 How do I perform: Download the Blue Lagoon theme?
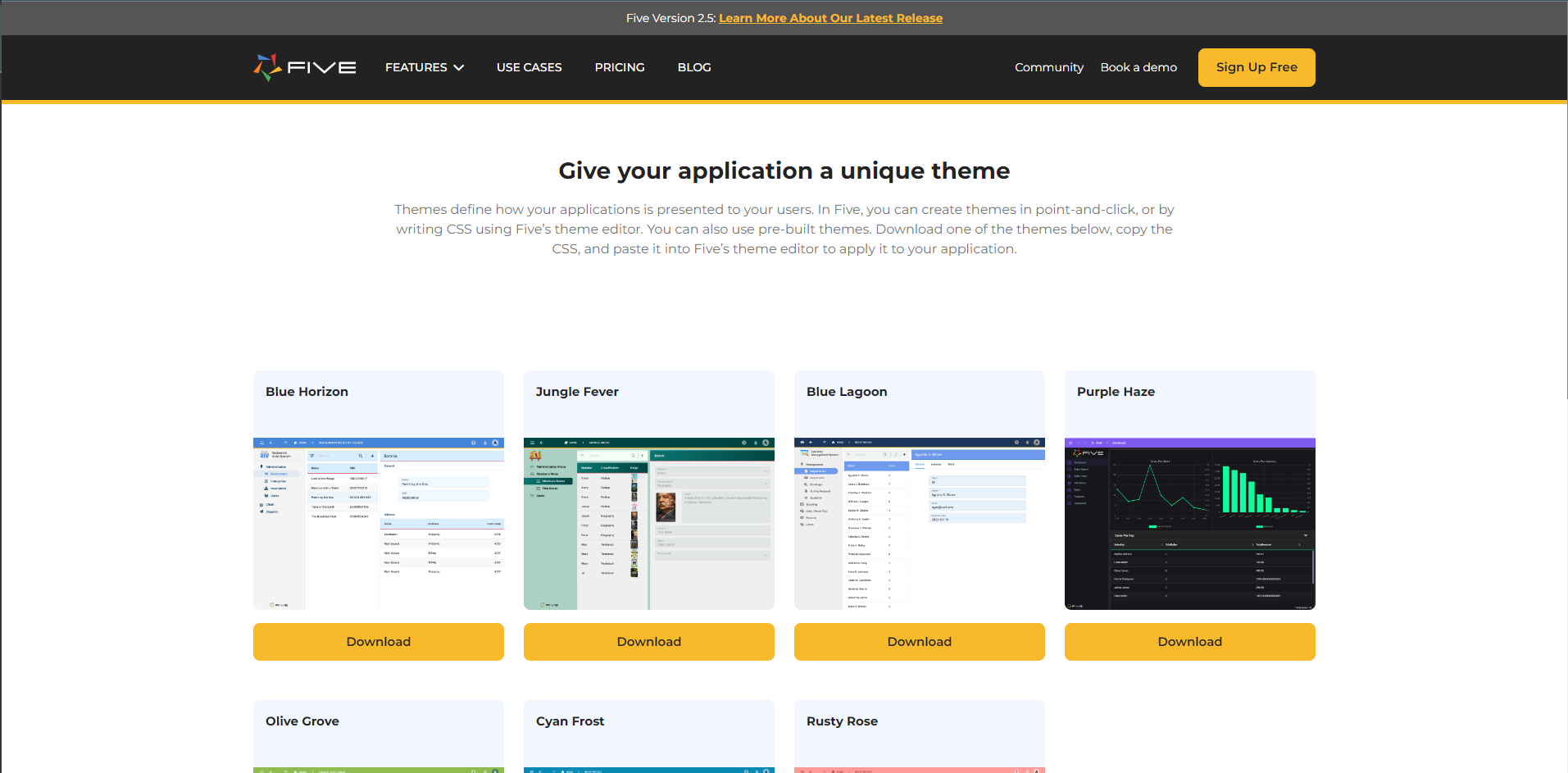(919, 641)
